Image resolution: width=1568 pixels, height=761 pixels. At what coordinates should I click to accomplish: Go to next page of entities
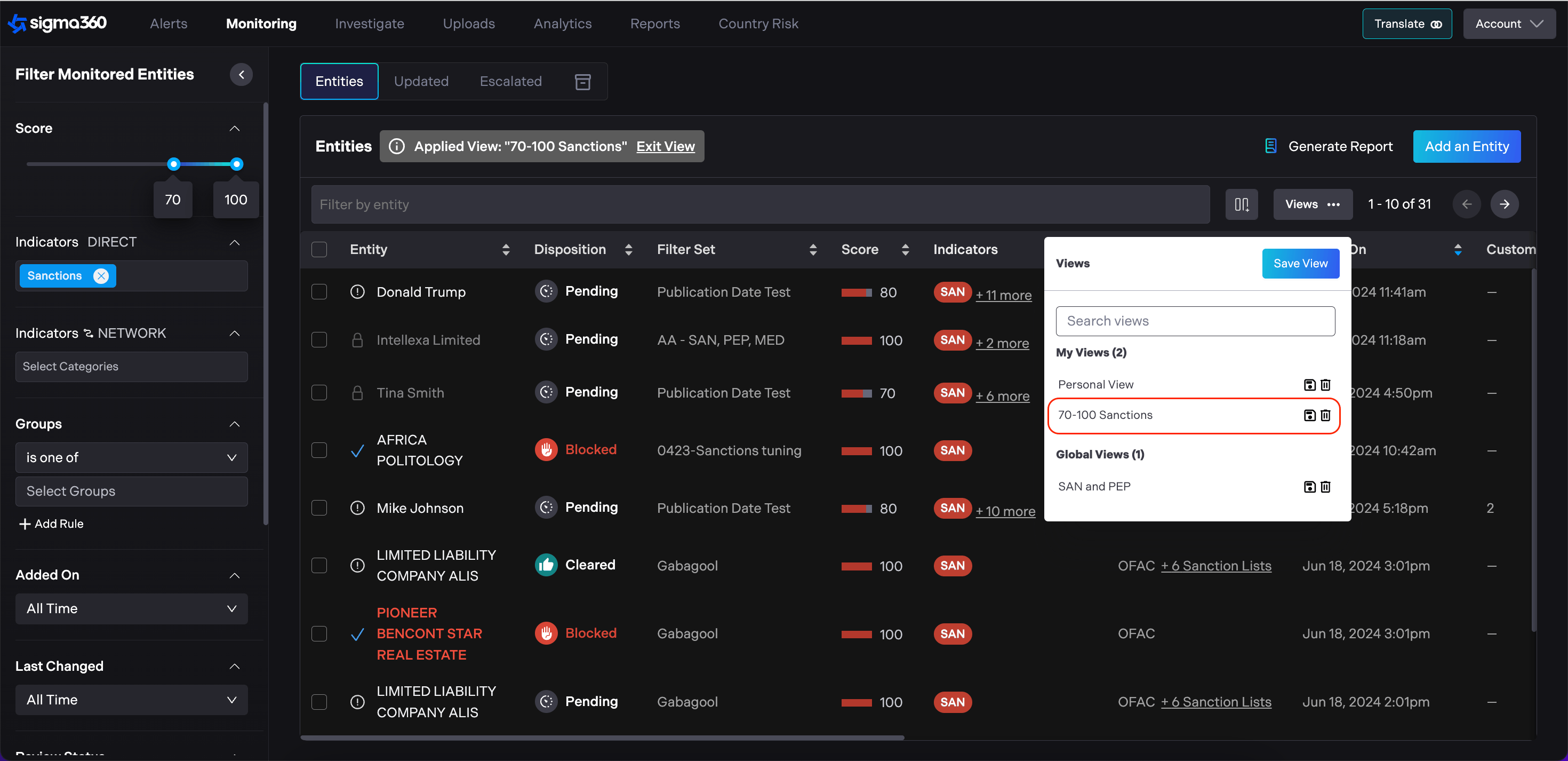point(1504,204)
